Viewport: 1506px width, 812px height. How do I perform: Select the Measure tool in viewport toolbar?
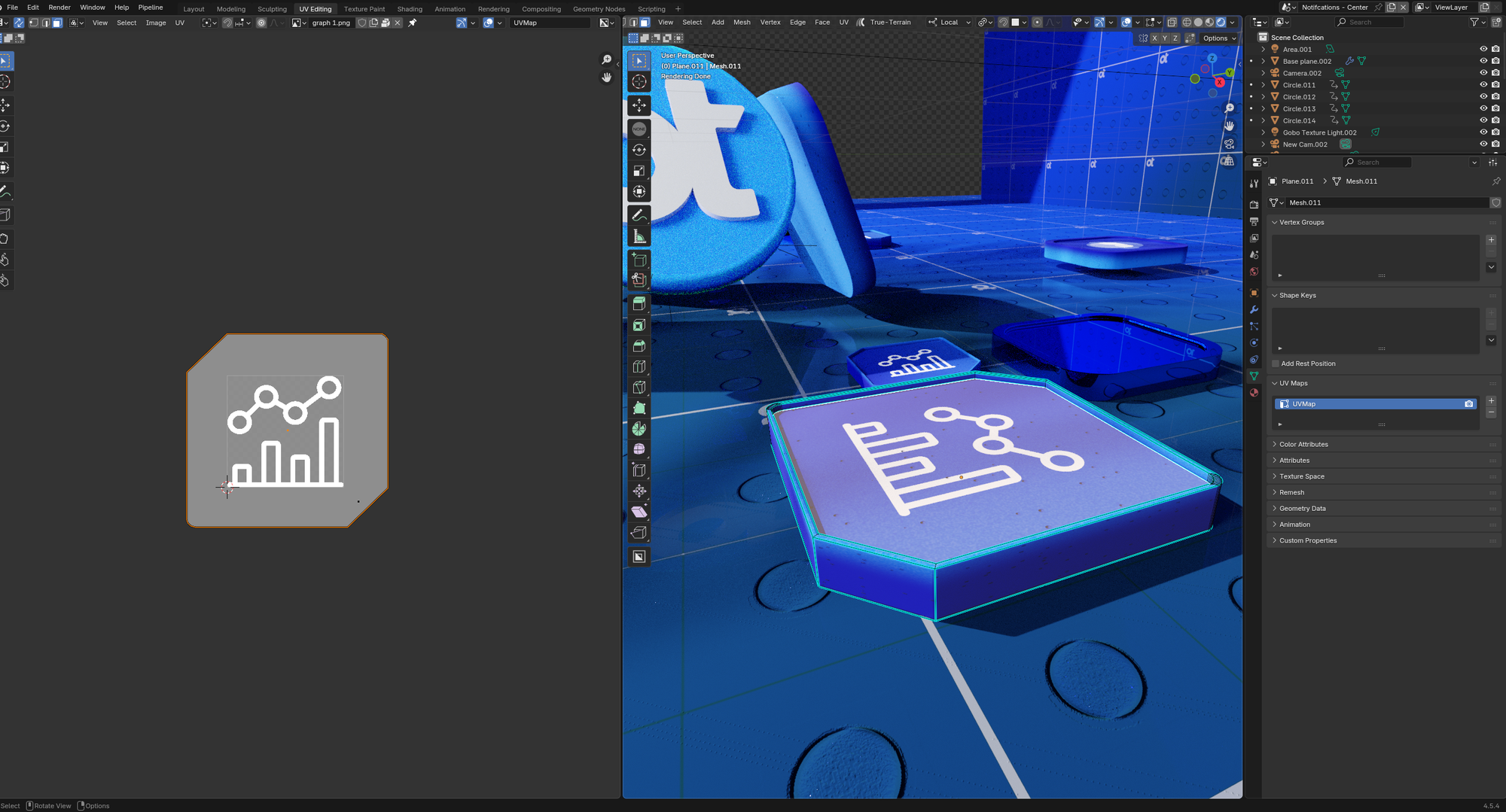click(x=639, y=237)
